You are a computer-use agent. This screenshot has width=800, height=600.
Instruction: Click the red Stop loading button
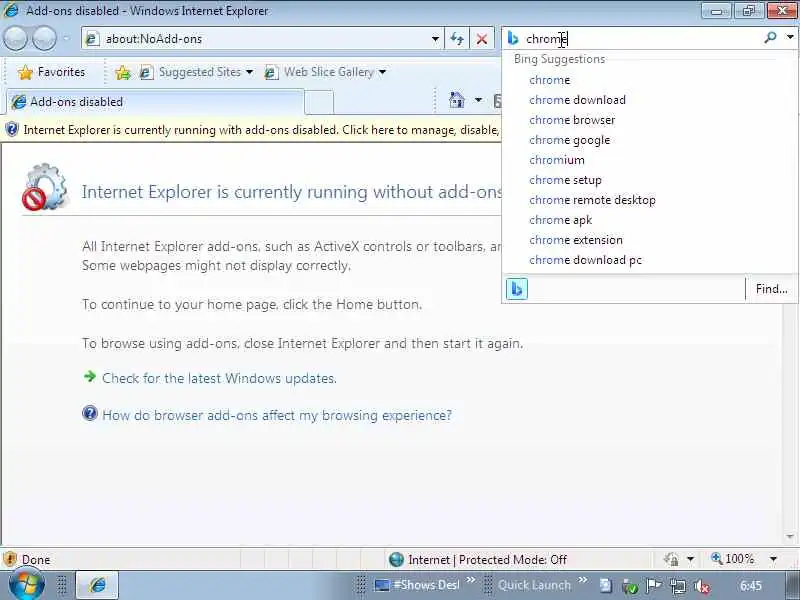(482, 39)
